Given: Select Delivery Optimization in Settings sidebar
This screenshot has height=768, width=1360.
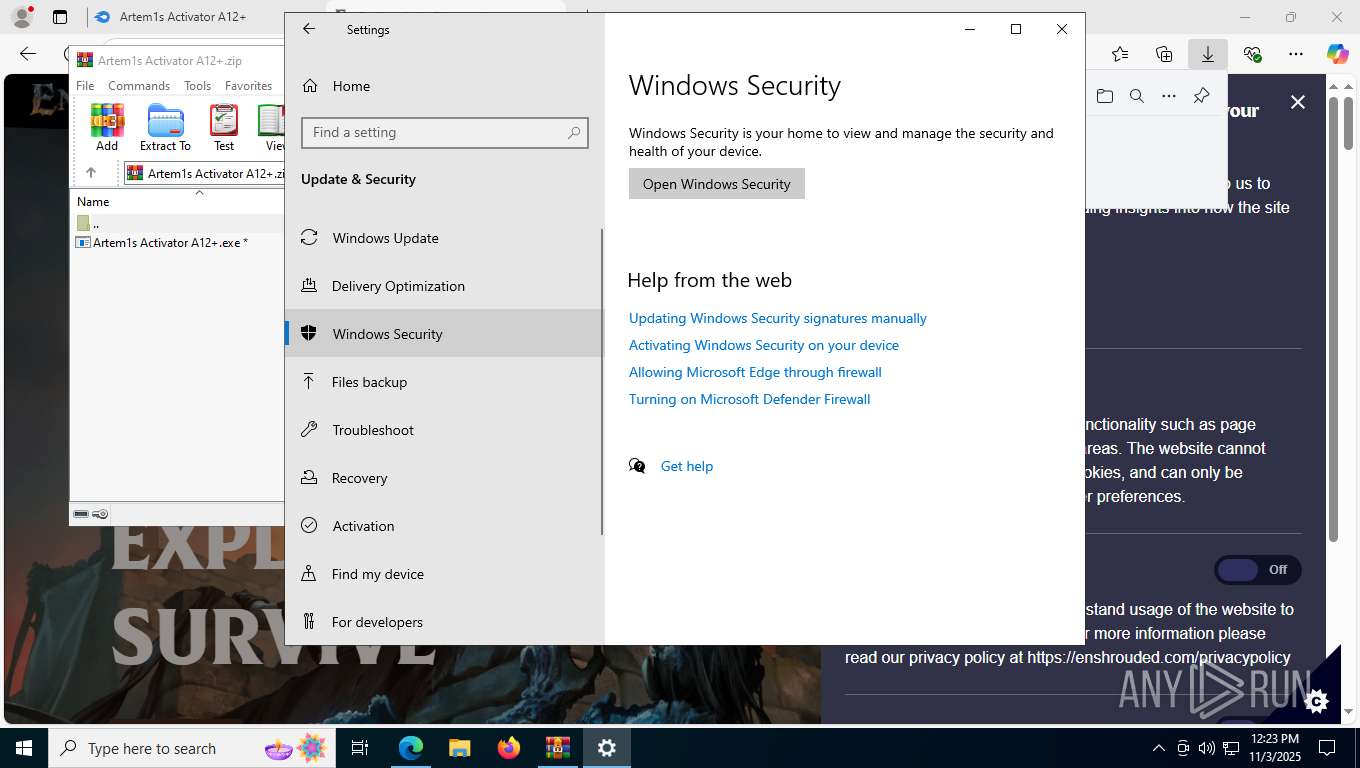Looking at the screenshot, I should point(444,286).
